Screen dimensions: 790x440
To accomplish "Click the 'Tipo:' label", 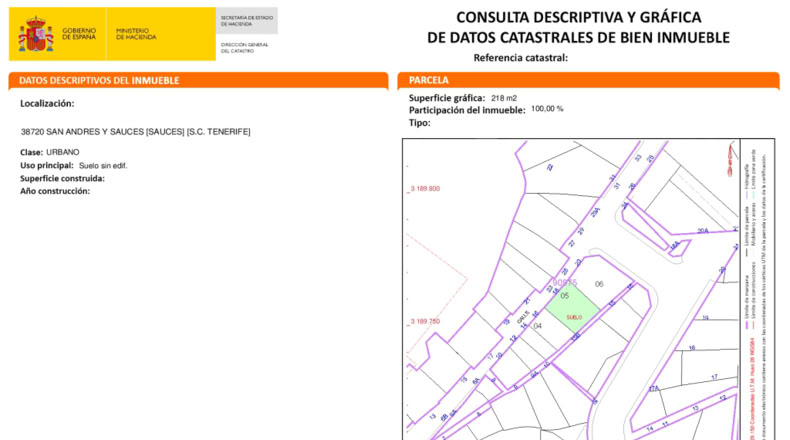I will tap(420, 123).
